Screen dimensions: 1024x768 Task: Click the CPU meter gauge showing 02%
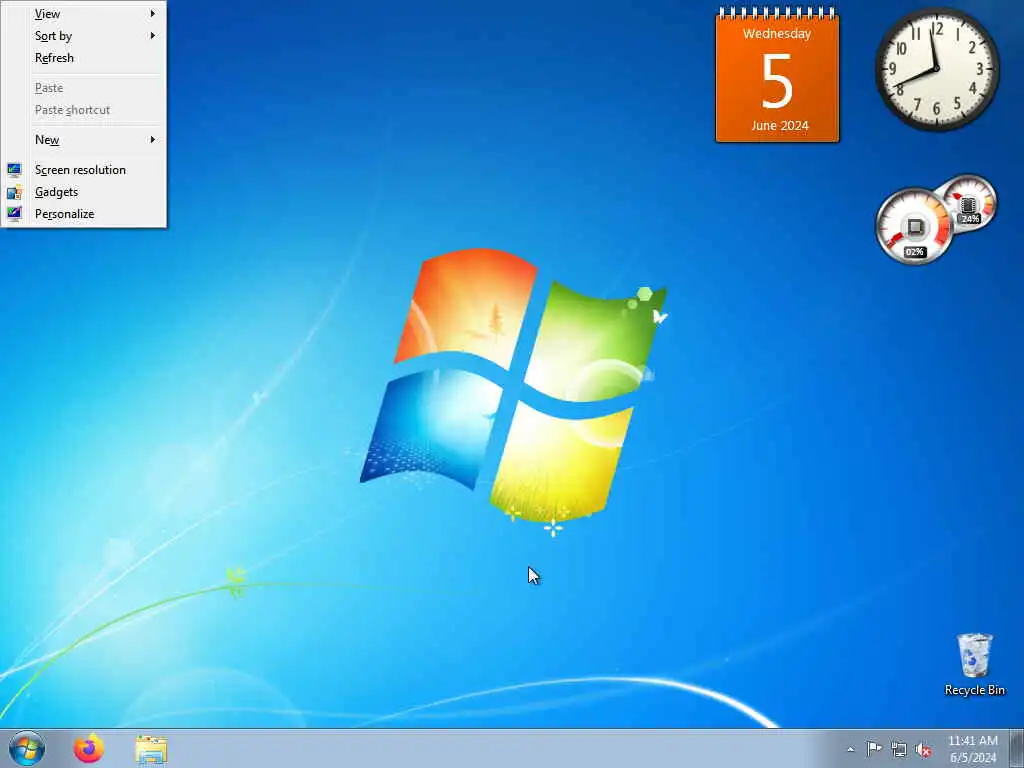[x=914, y=227]
